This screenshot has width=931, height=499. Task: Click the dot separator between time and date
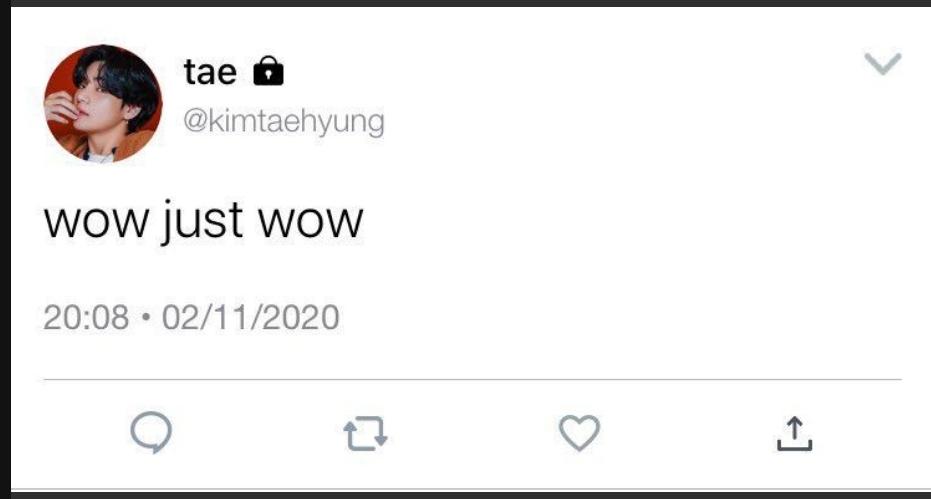[x=146, y=318]
